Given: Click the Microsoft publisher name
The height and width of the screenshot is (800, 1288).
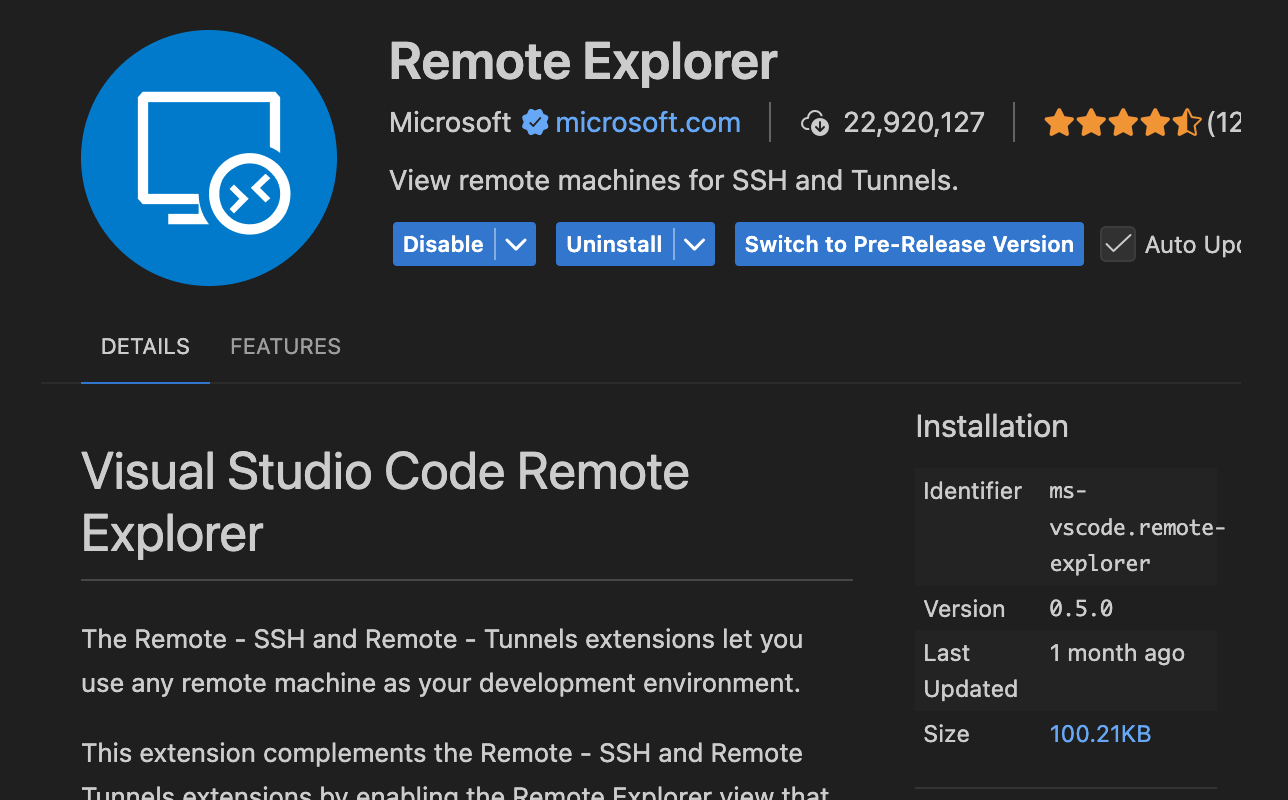Looking at the screenshot, I should [450, 123].
